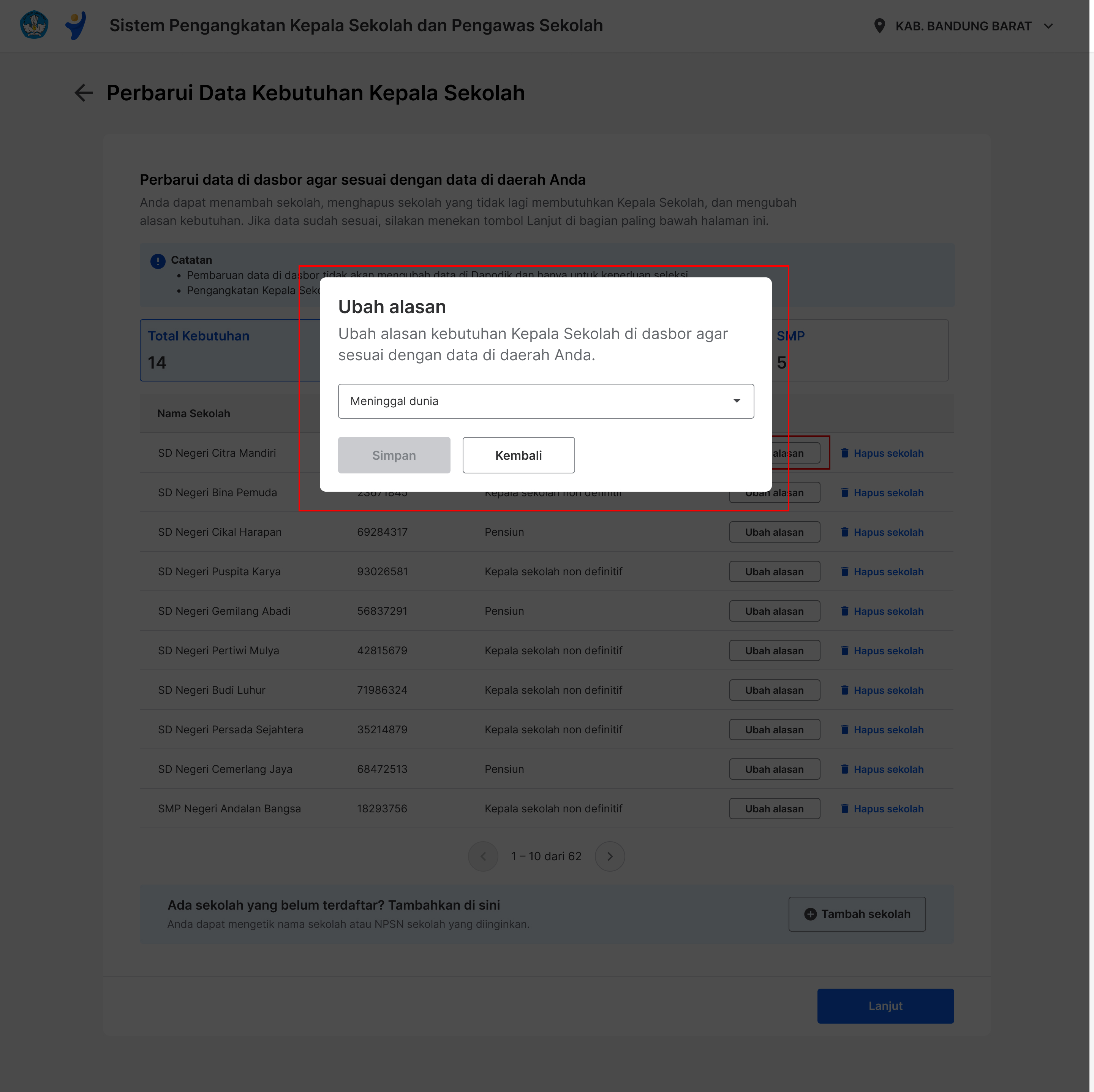Click Ubah alasan for SD Negeri Budi Luhur
The width and height of the screenshot is (1094, 1092).
tap(775, 690)
